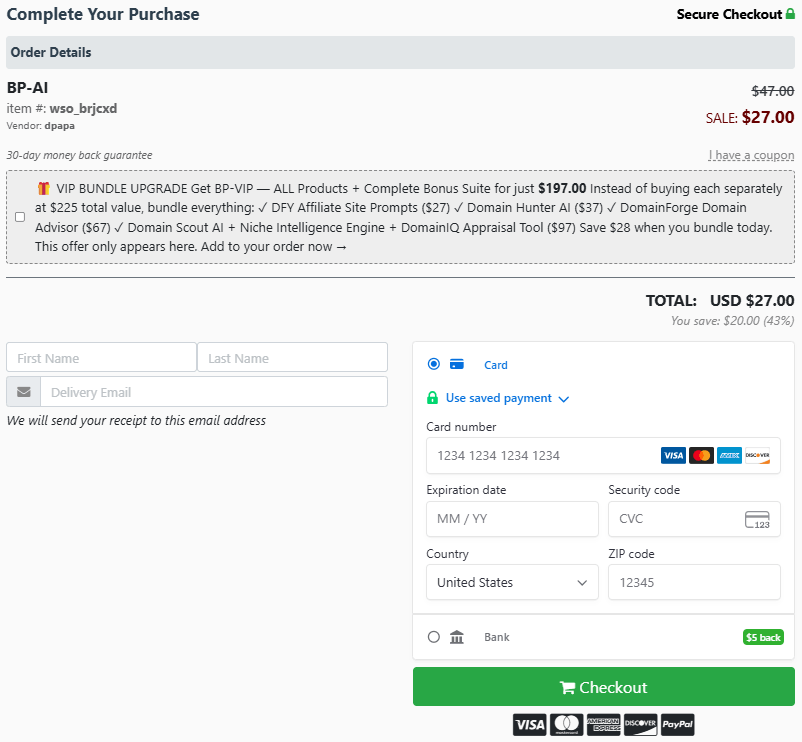This screenshot has height=742, width=802.
Task: Focus the Expiration date MM / YY field
Action: coord(512,519)
